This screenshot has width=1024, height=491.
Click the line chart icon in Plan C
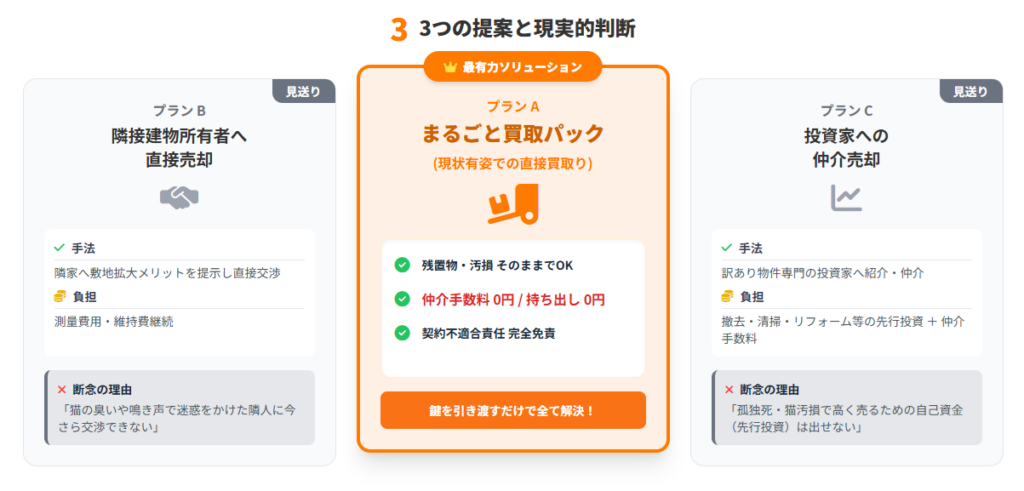click(846, 197)
